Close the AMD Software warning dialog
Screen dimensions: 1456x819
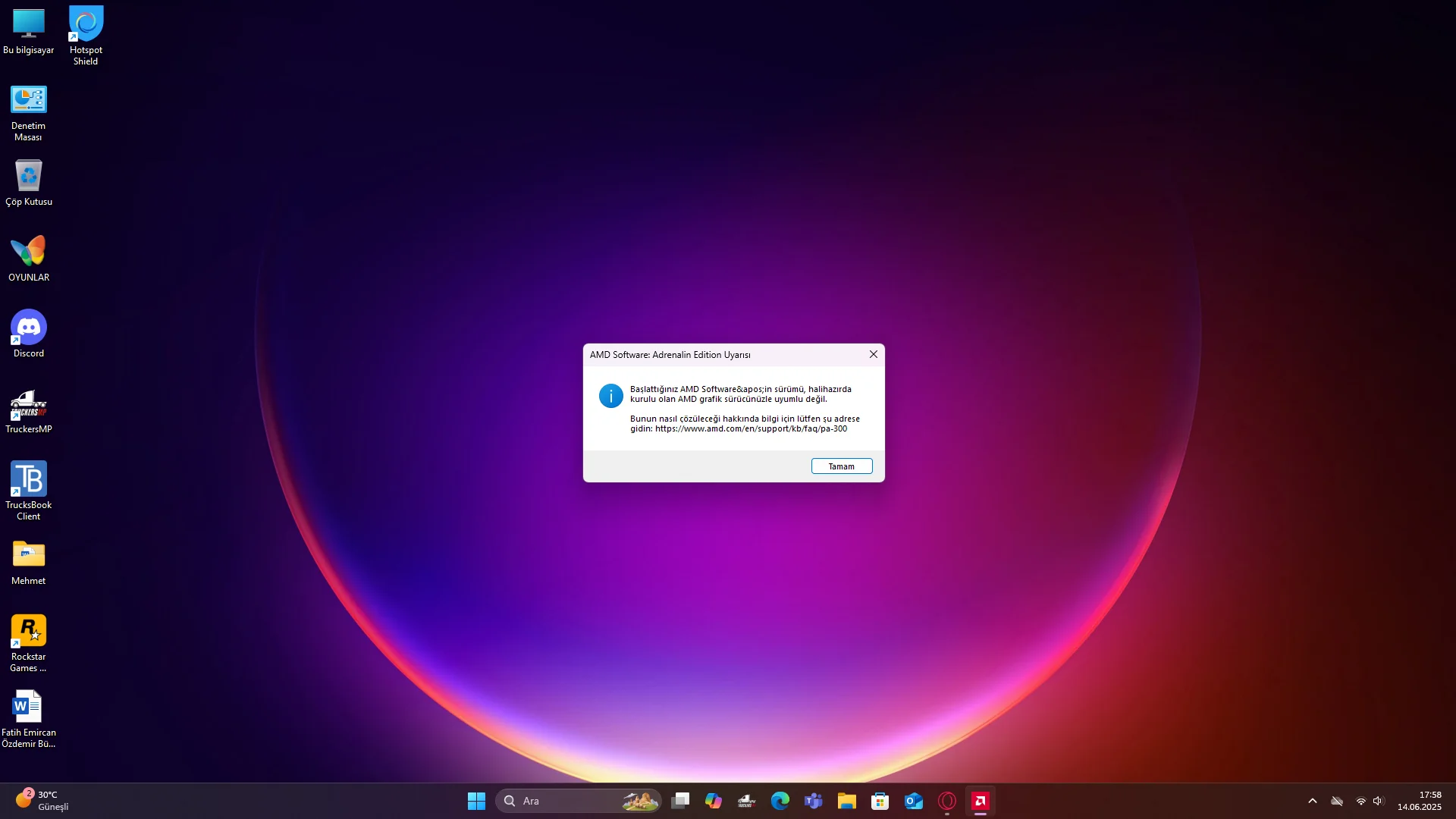pos(873,354)
